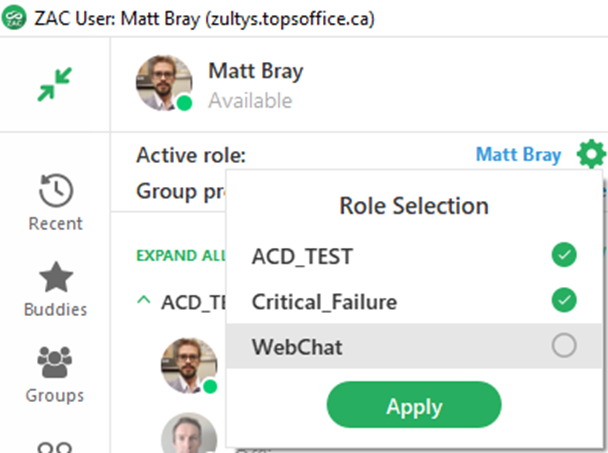
Task: Enable the WebChat role circle
Action: 564,346
